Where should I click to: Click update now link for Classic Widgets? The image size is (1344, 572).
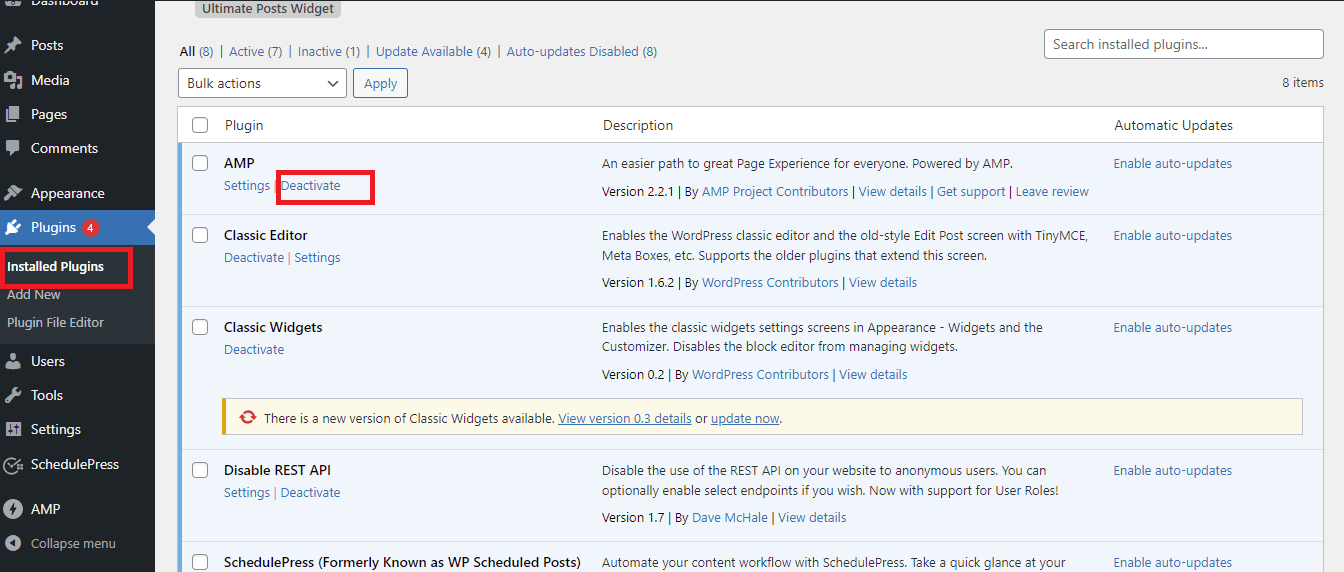click(x=745, y=419)
